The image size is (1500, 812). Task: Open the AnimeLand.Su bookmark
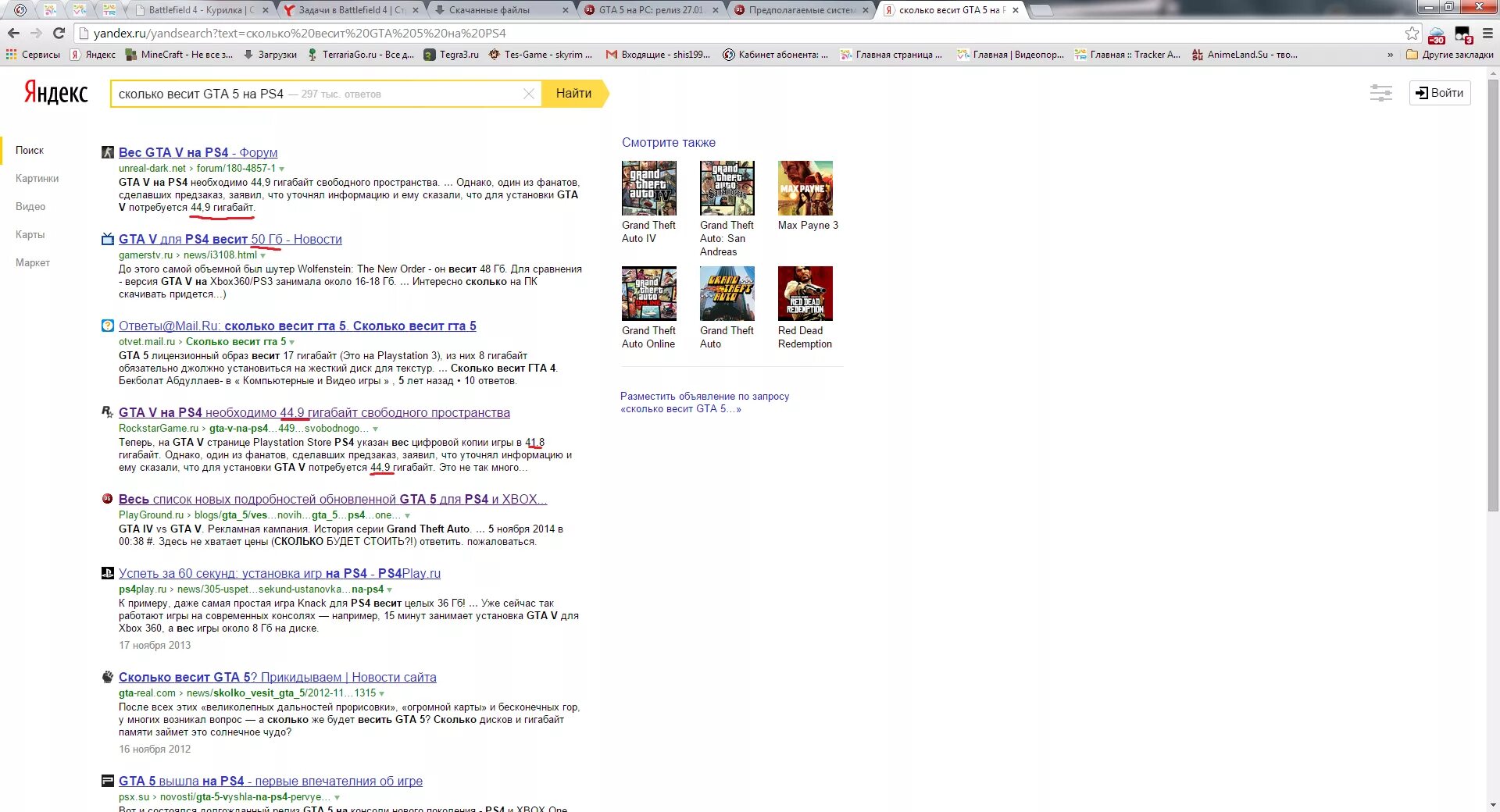[1245, 55]
